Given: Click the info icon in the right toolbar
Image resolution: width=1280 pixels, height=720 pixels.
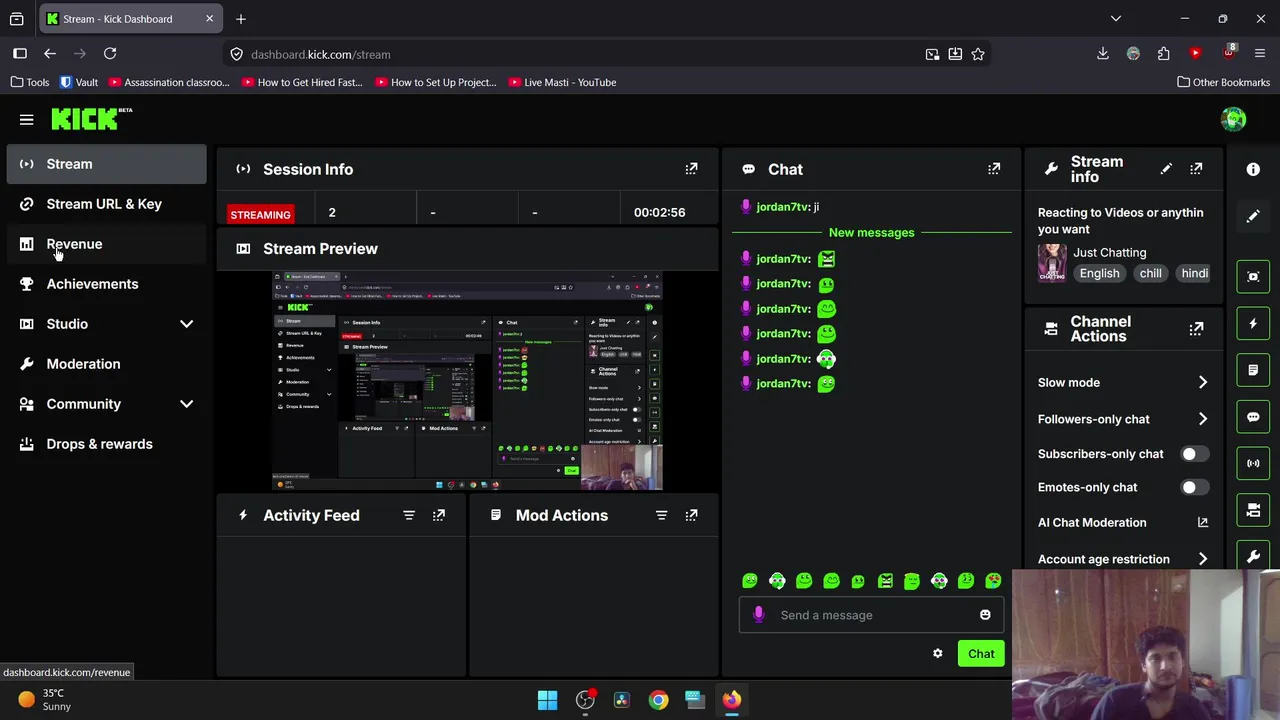Looking at the screenshot, I should click(1253, 170).
